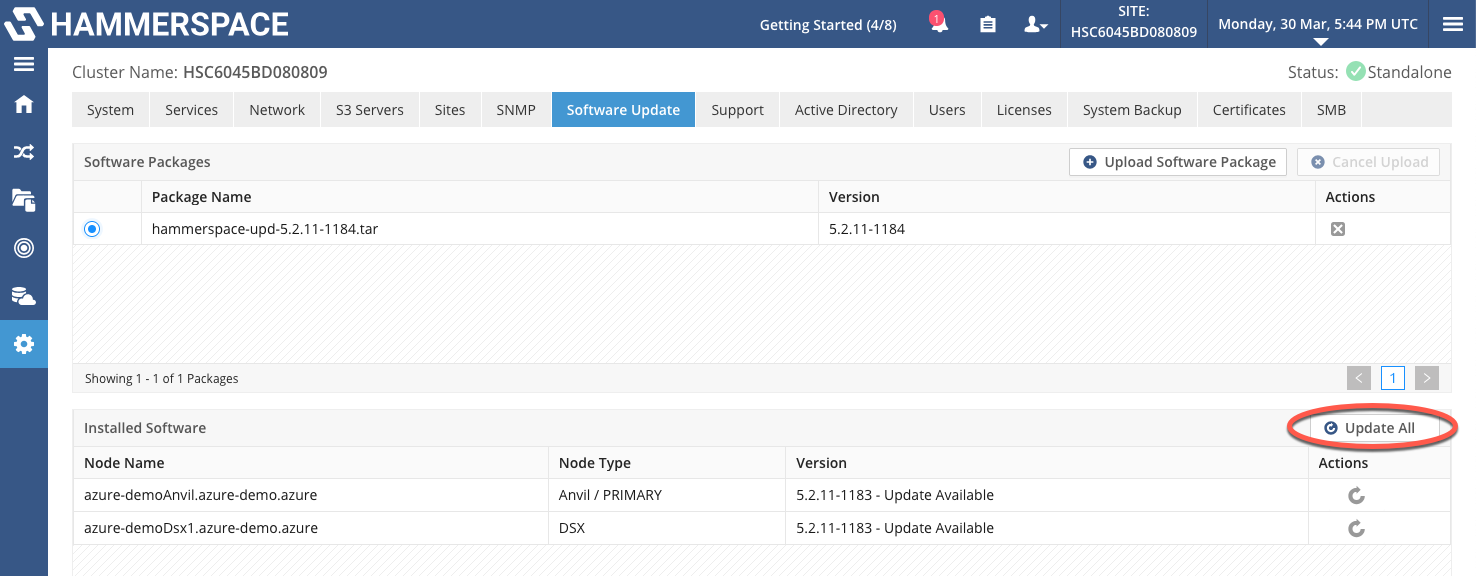1476x576 pixels.
Task: Update the azure-demoAnvil node via refresh icon
Action: click(1356, 495)
